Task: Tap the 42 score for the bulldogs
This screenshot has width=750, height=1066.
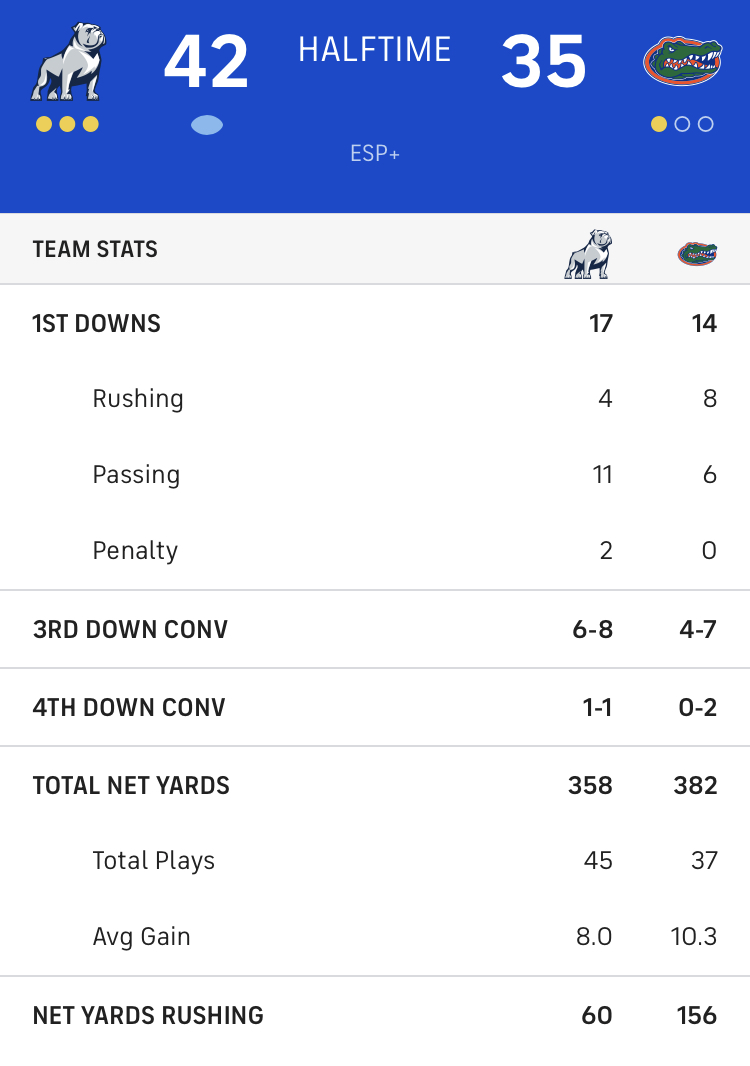Action: pyautogui.click(x=207, y=62)
